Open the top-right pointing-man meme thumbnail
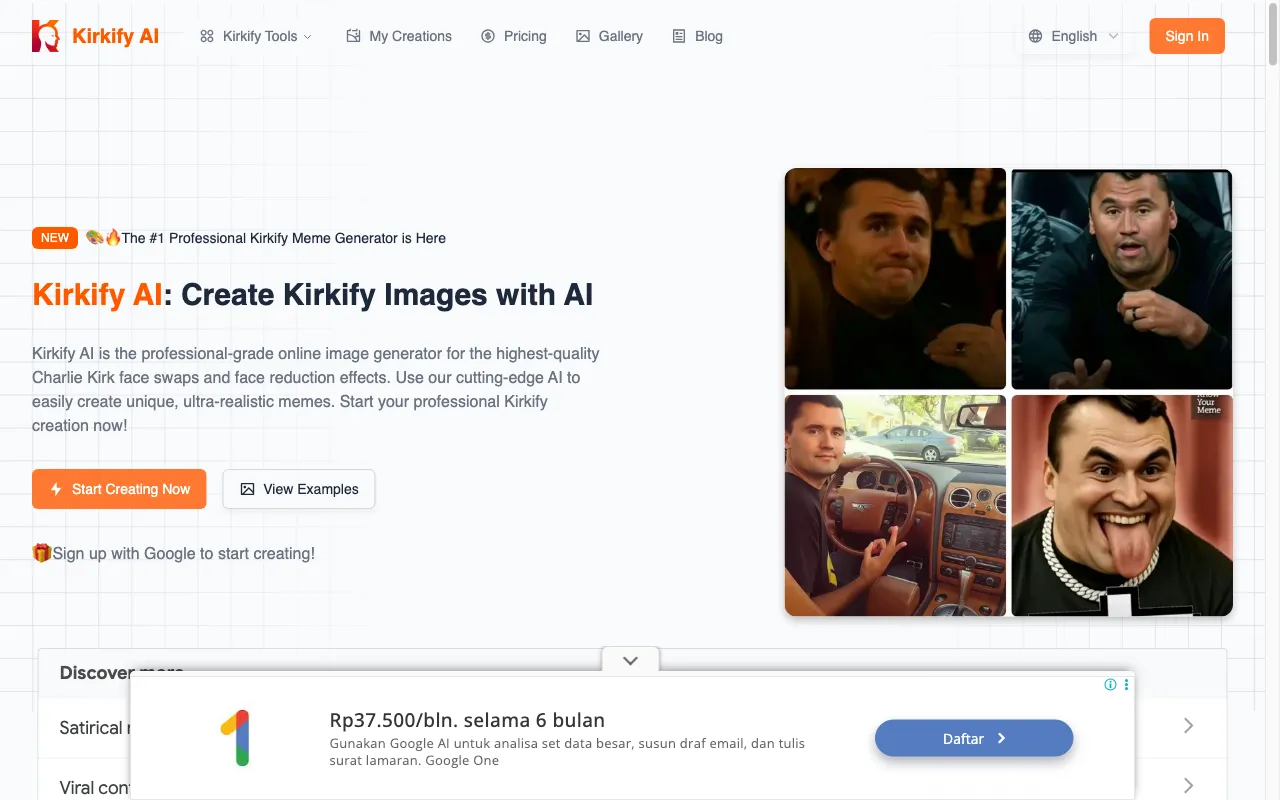The height and width of the screenshot is (800, 1280). pos(1122,279)
